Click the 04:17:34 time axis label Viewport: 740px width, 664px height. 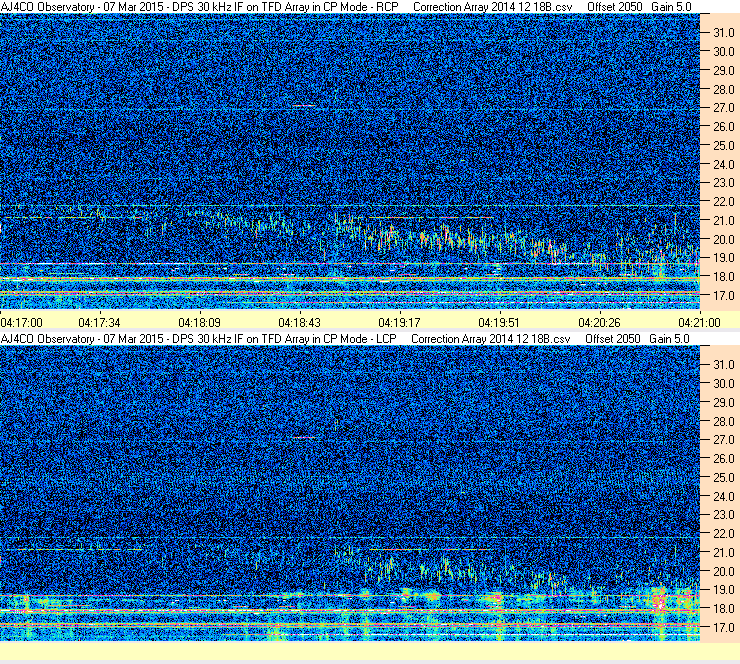point(100,323)
